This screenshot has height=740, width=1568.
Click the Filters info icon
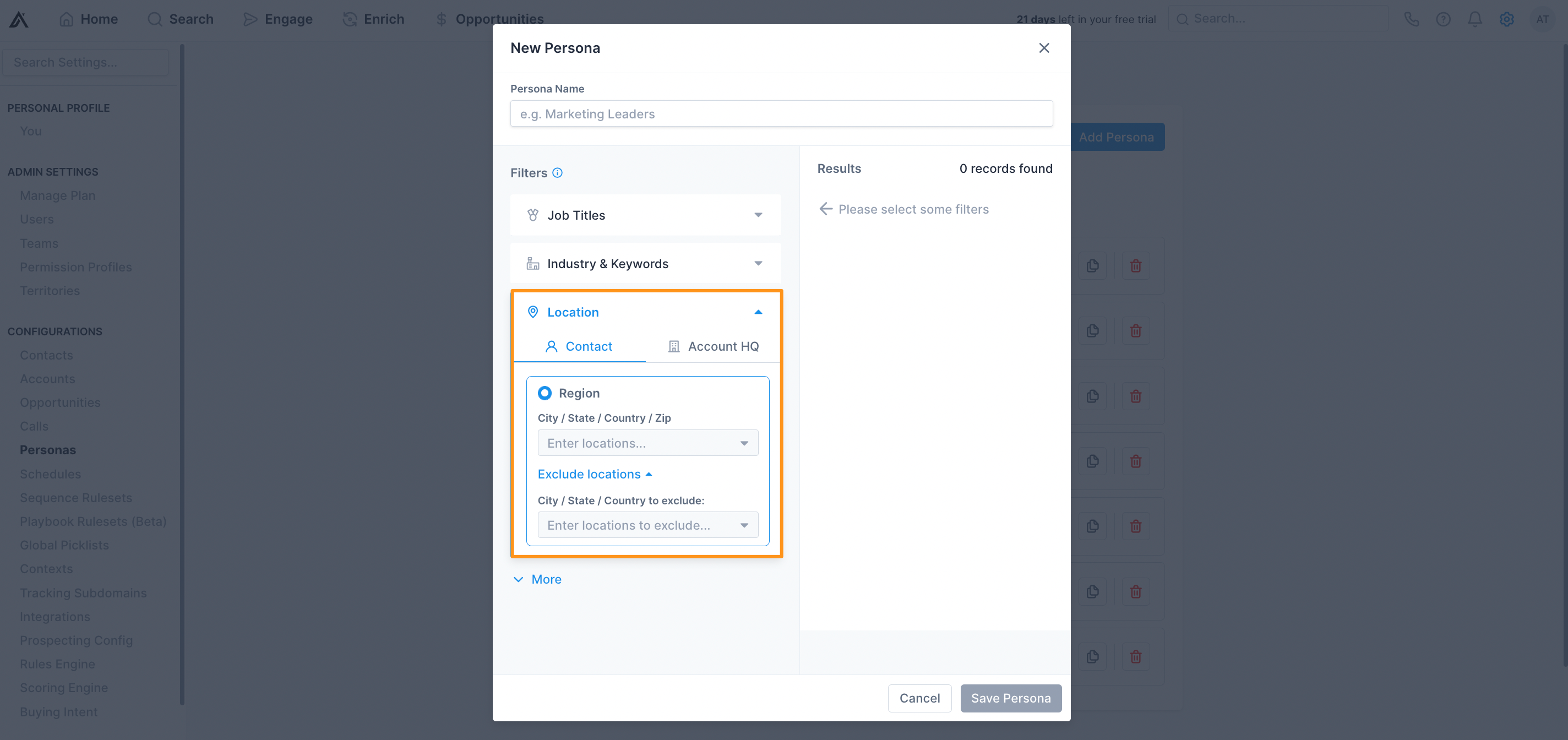coord(557,173)
